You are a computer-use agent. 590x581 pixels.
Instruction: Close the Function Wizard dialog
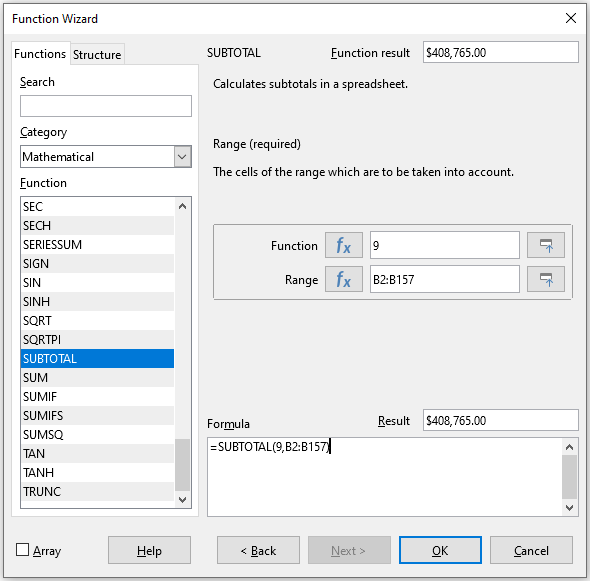[x=571, y=18]
